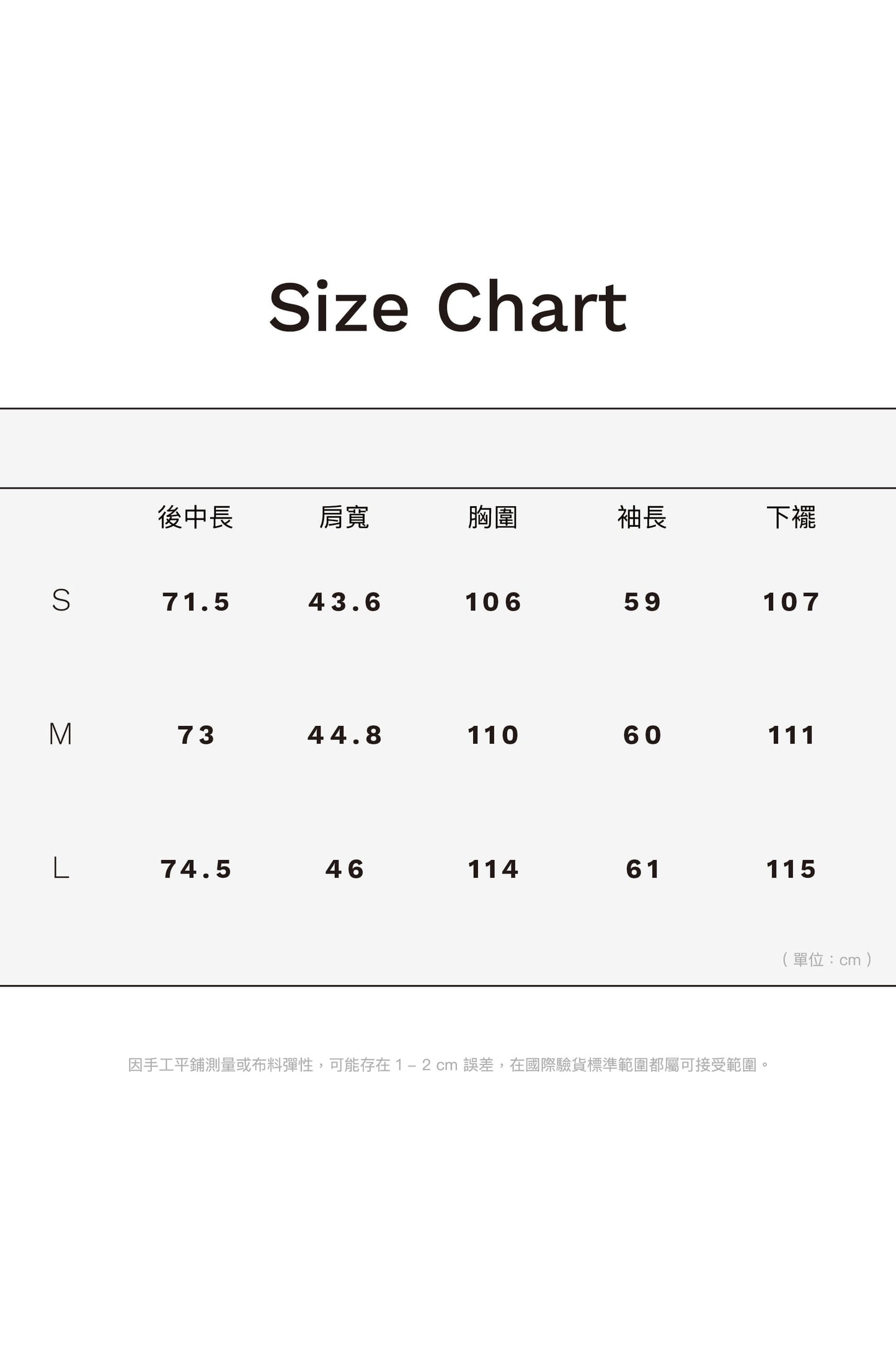Click the Size Chart title

tap(448, 307)
